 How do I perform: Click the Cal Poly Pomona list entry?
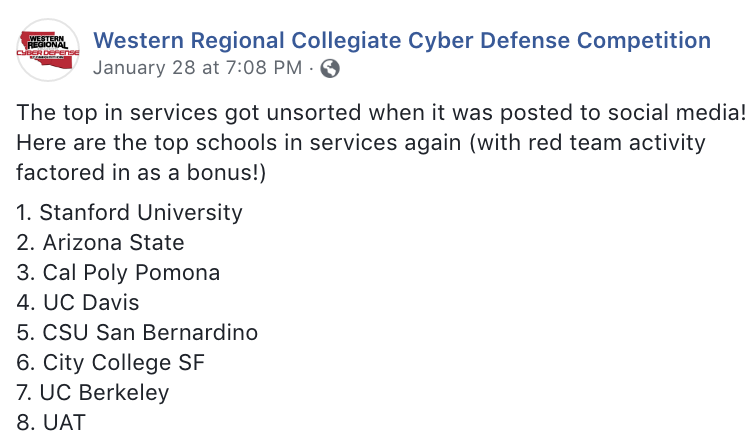point(118,273)
